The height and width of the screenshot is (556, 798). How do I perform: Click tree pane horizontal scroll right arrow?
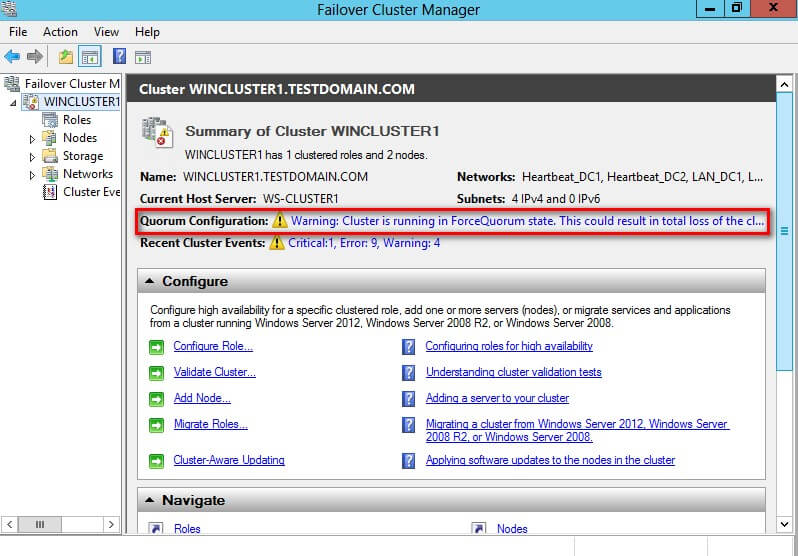click(111, 524)
